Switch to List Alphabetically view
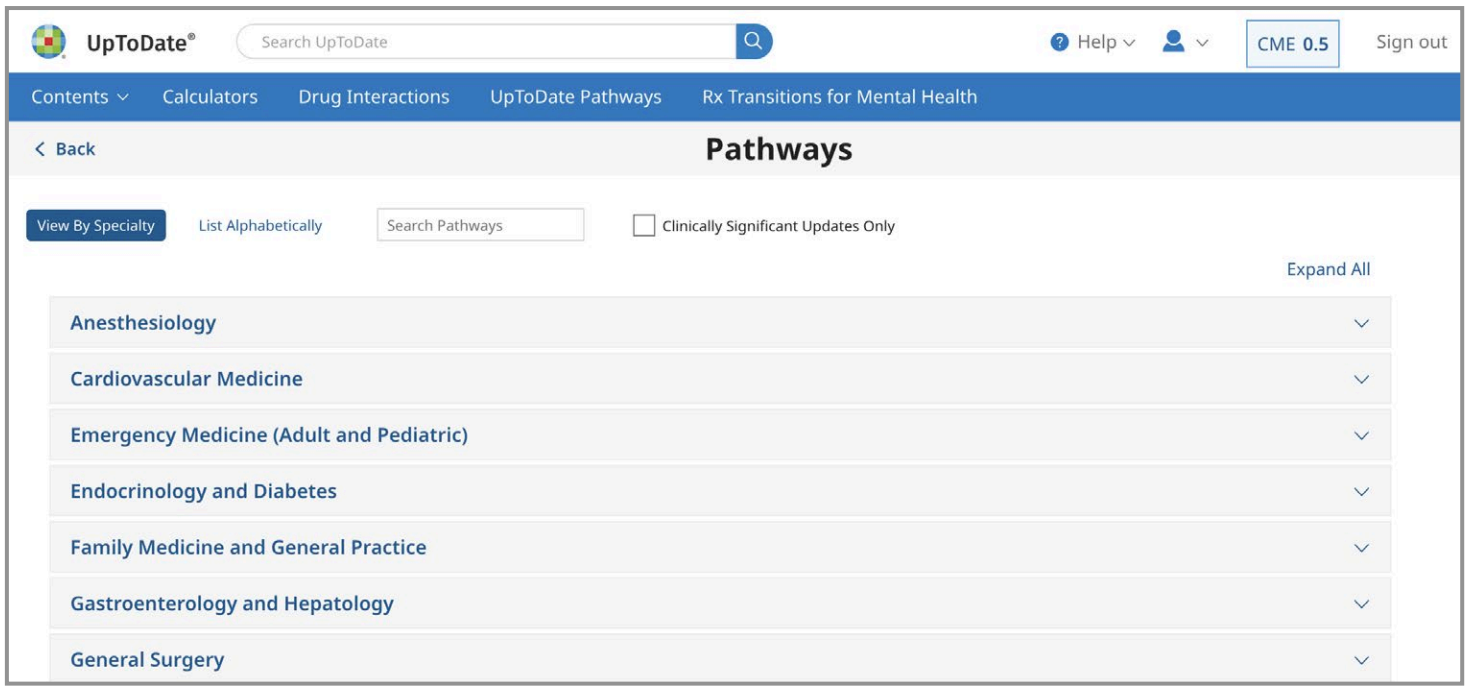 (260, 226)
